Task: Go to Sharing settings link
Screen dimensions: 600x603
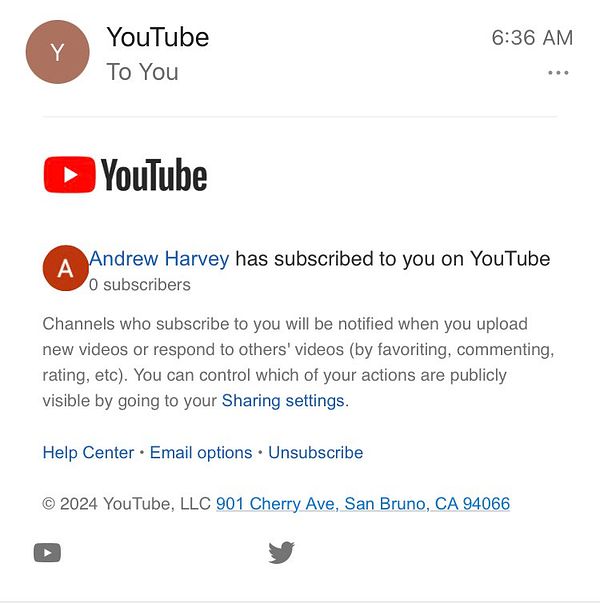Action: [283, 401]
